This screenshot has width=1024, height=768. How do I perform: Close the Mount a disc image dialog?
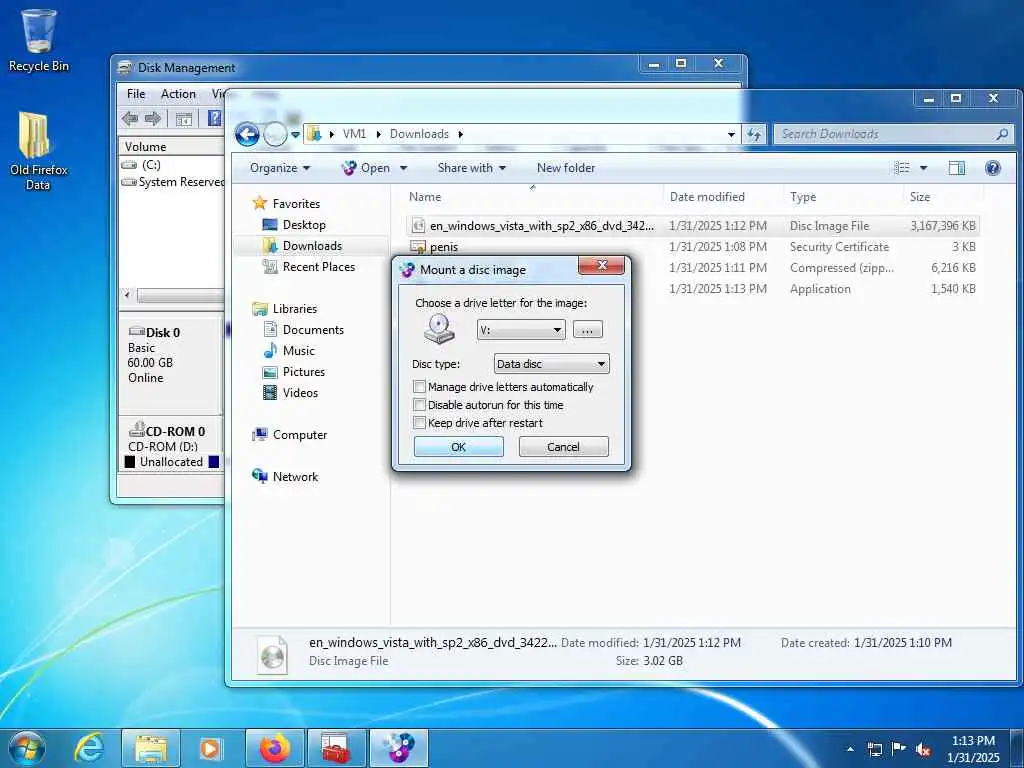pos(601,265)
